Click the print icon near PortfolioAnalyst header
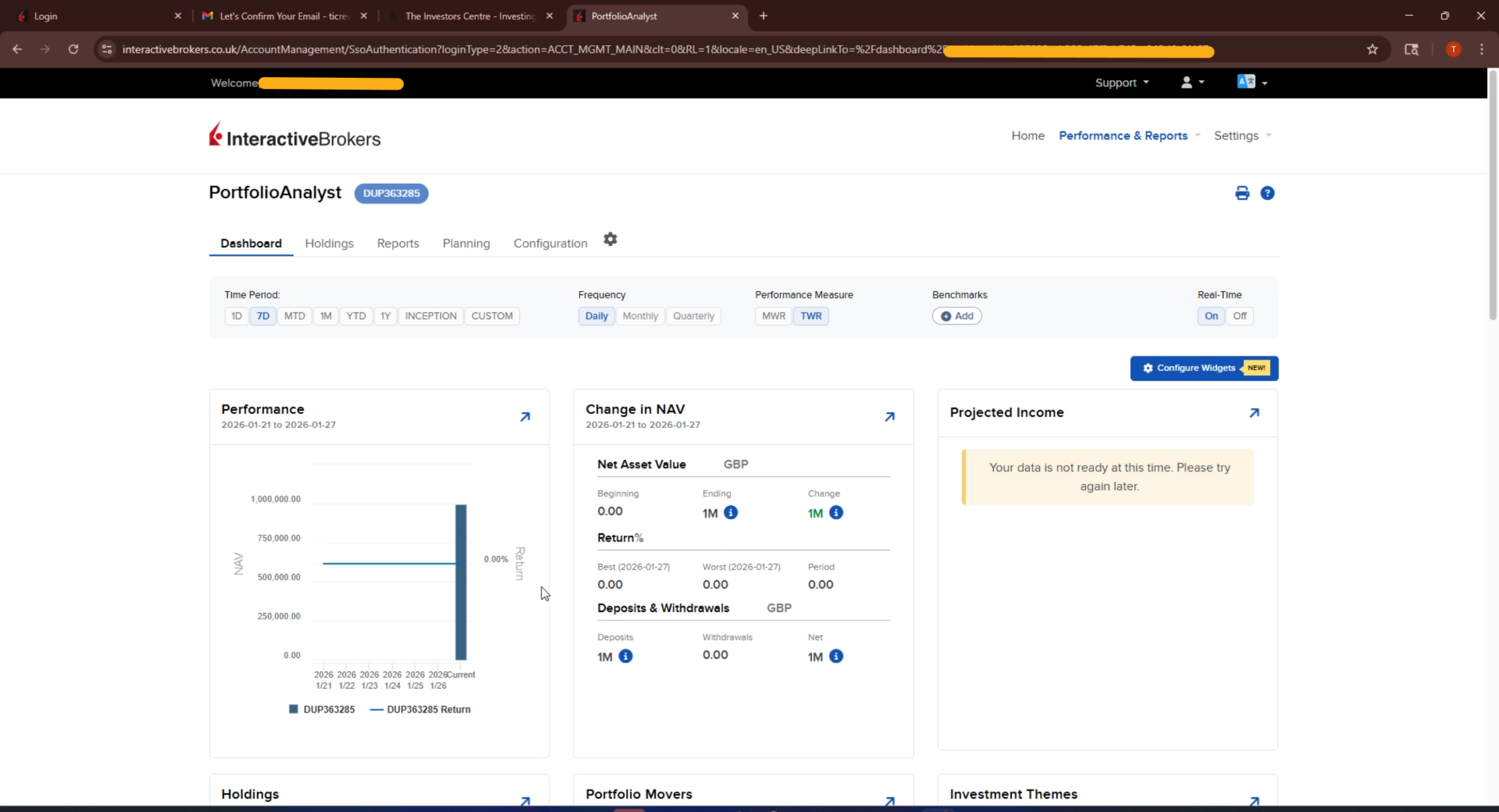The width and height of the screenshot is (1499, 812). 1242,193
